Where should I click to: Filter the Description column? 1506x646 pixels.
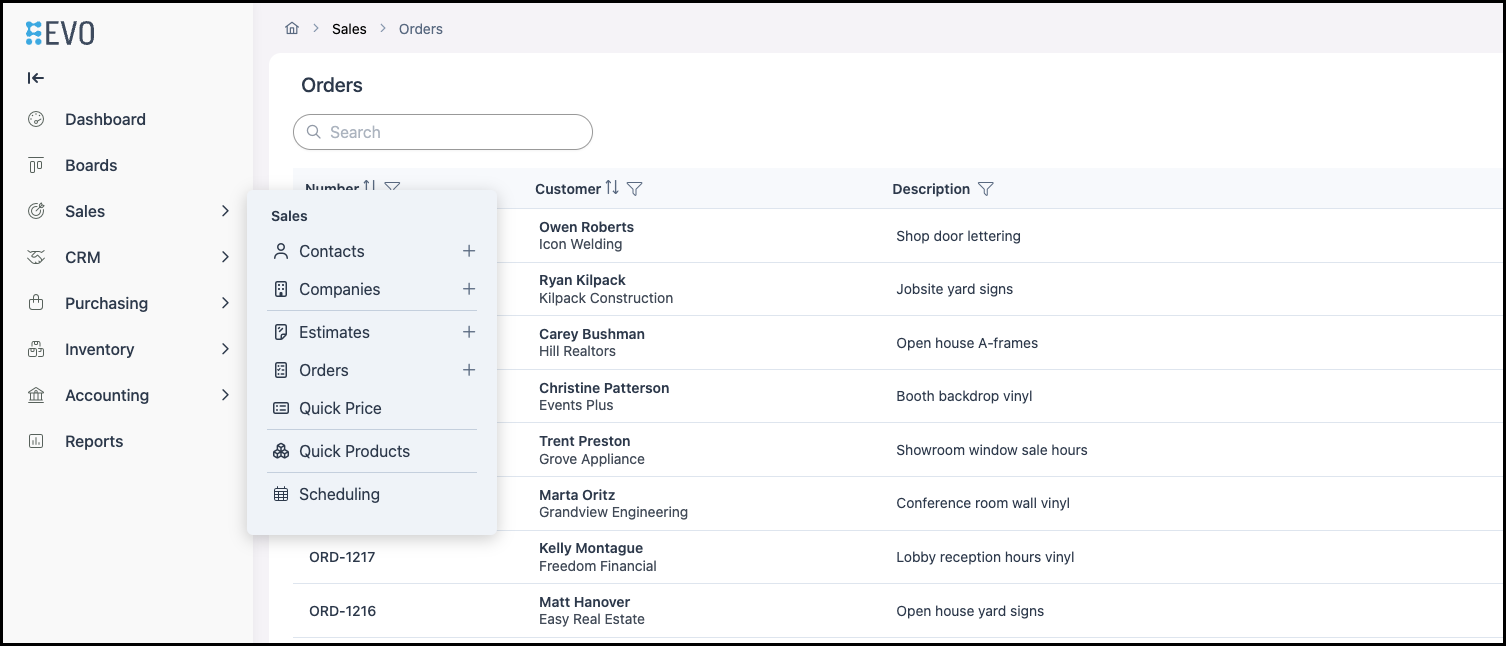point(986,189)
